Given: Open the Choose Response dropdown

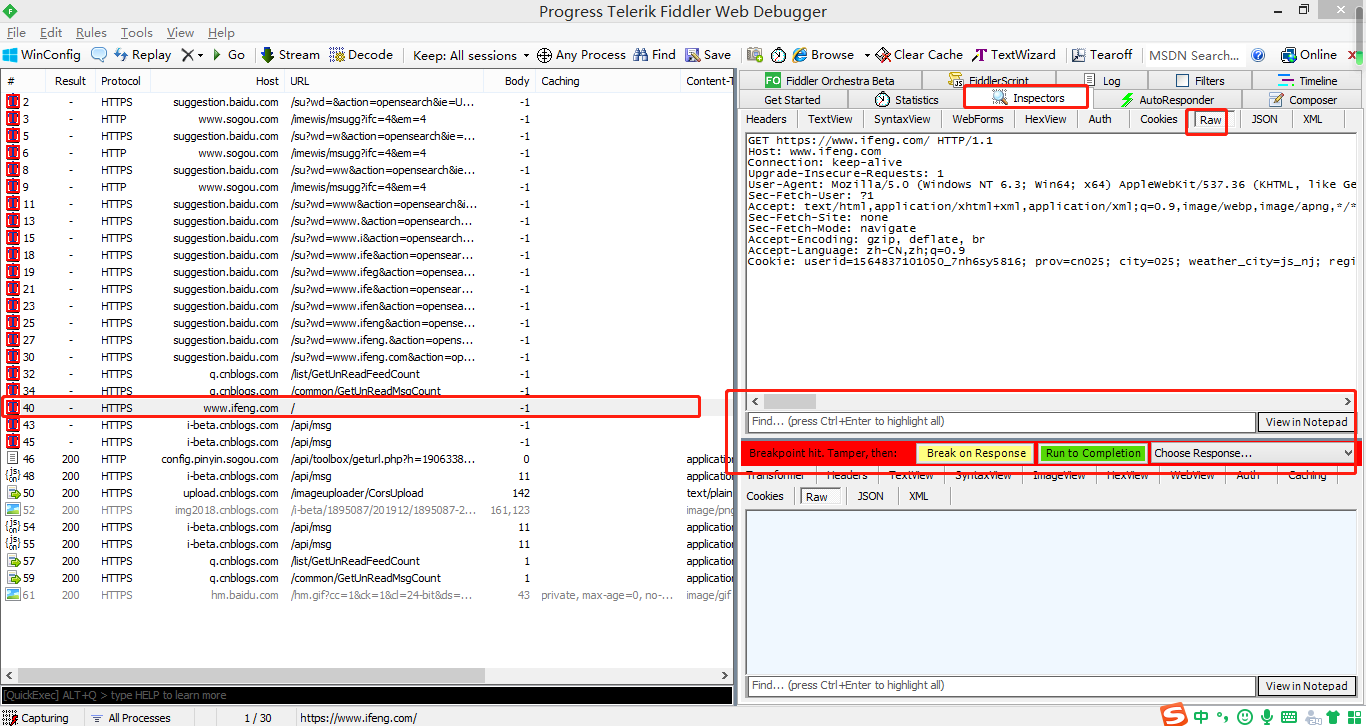Looking at the screenshot, I should tap(1253, 453).
